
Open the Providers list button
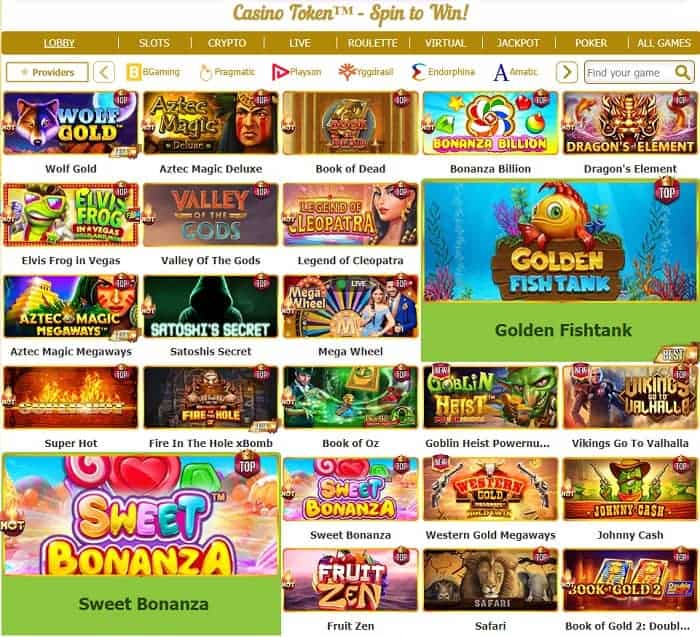[x=47, y=72]
